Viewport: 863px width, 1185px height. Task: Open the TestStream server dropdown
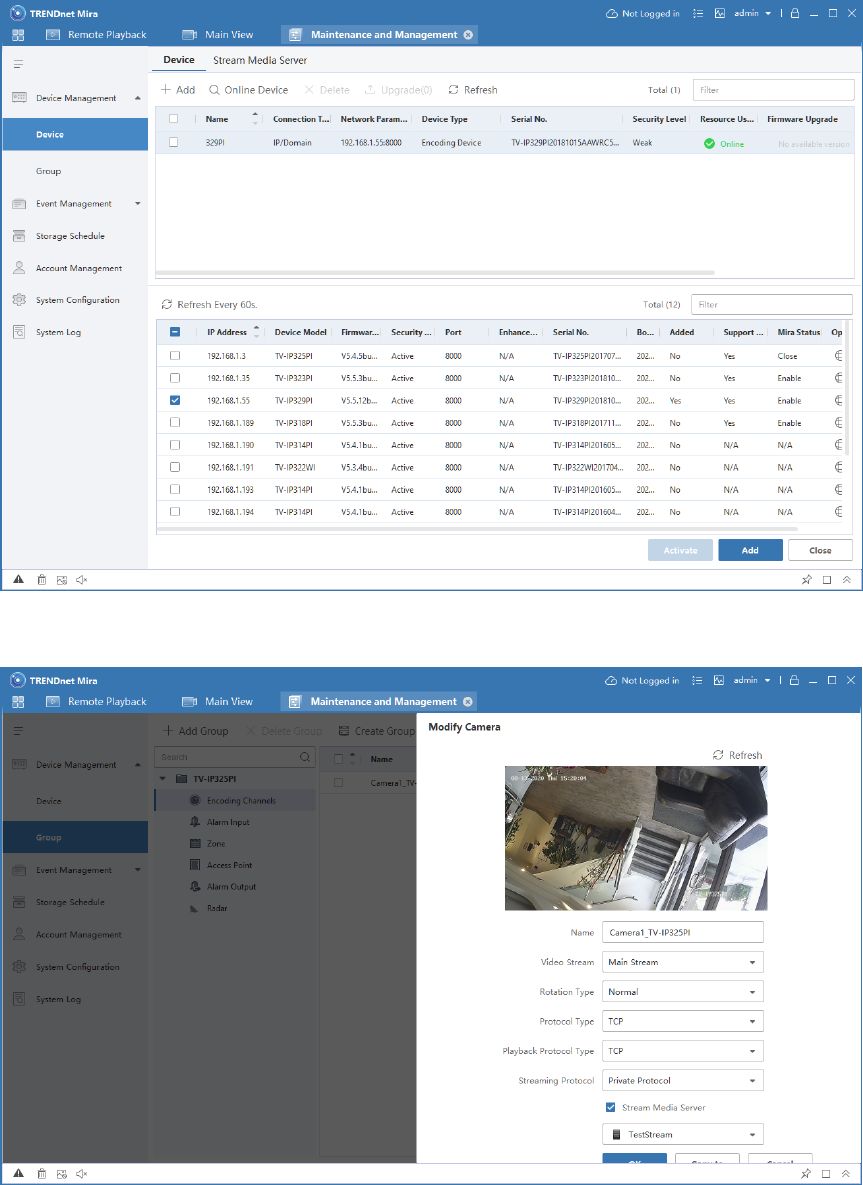click(682, 1134)
